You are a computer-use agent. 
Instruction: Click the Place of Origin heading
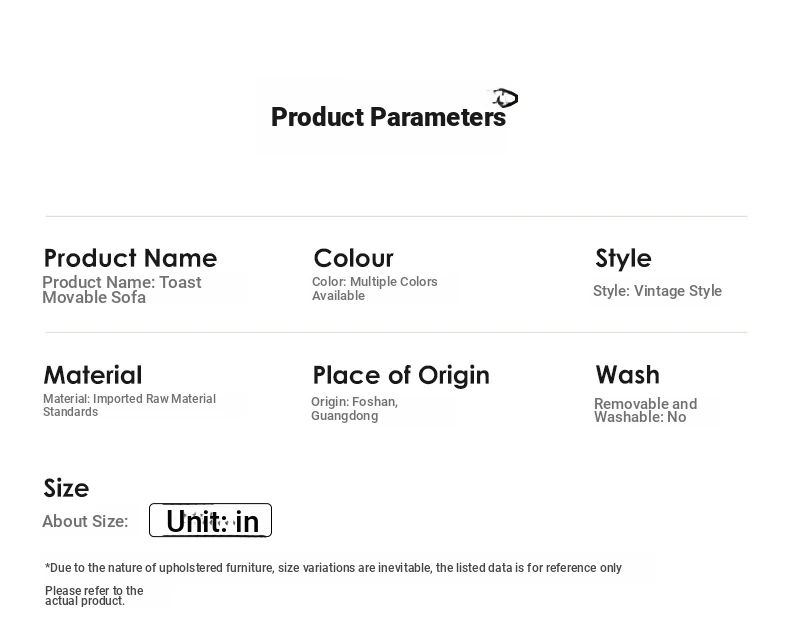click(401, 375)
